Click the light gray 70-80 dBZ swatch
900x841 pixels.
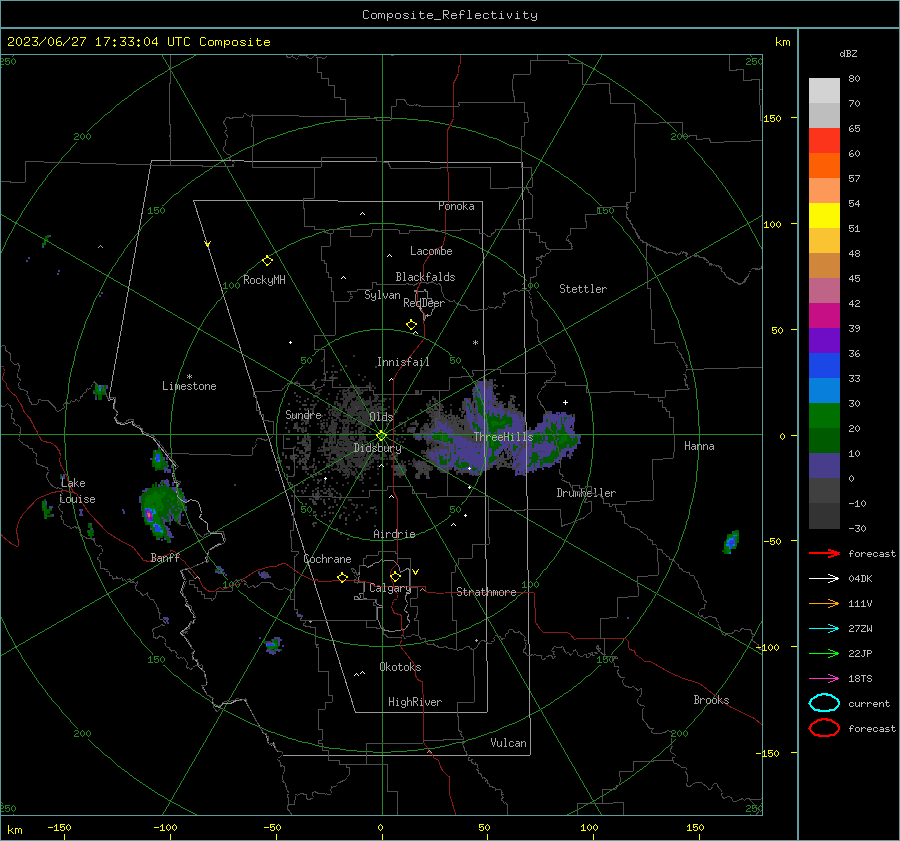[x=824, y=91]
